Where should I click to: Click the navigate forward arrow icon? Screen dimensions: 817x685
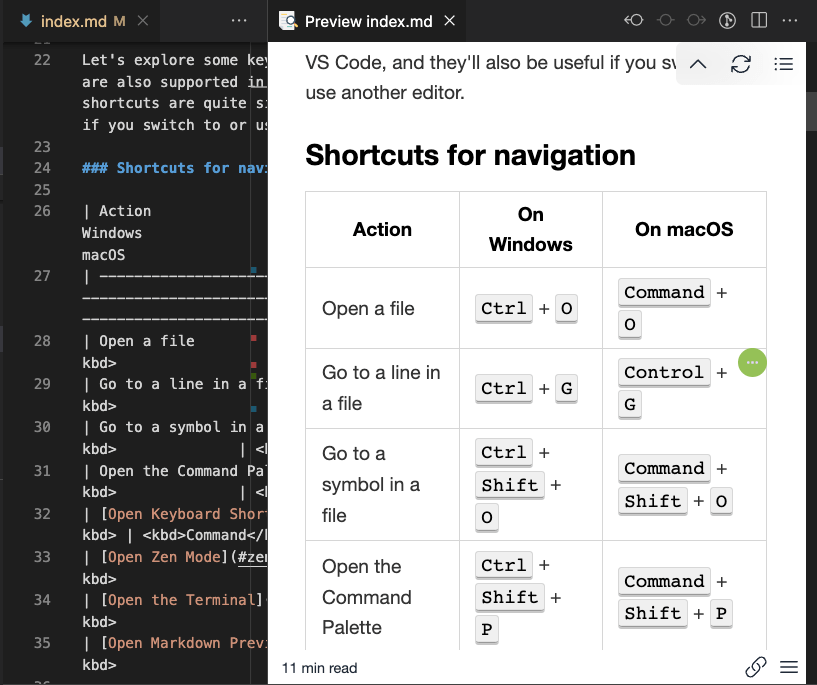click(697, 20)
